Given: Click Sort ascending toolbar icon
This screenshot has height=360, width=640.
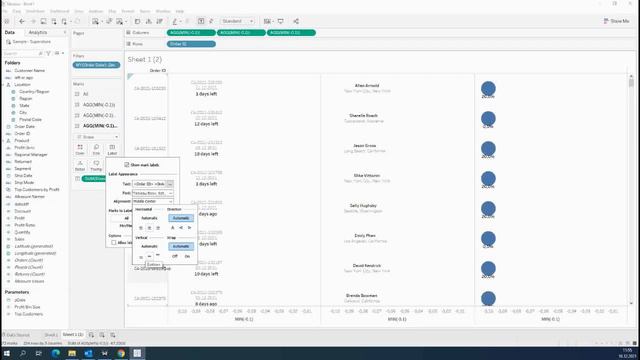Looking at the screenshot, I should (x=149, y=21).
